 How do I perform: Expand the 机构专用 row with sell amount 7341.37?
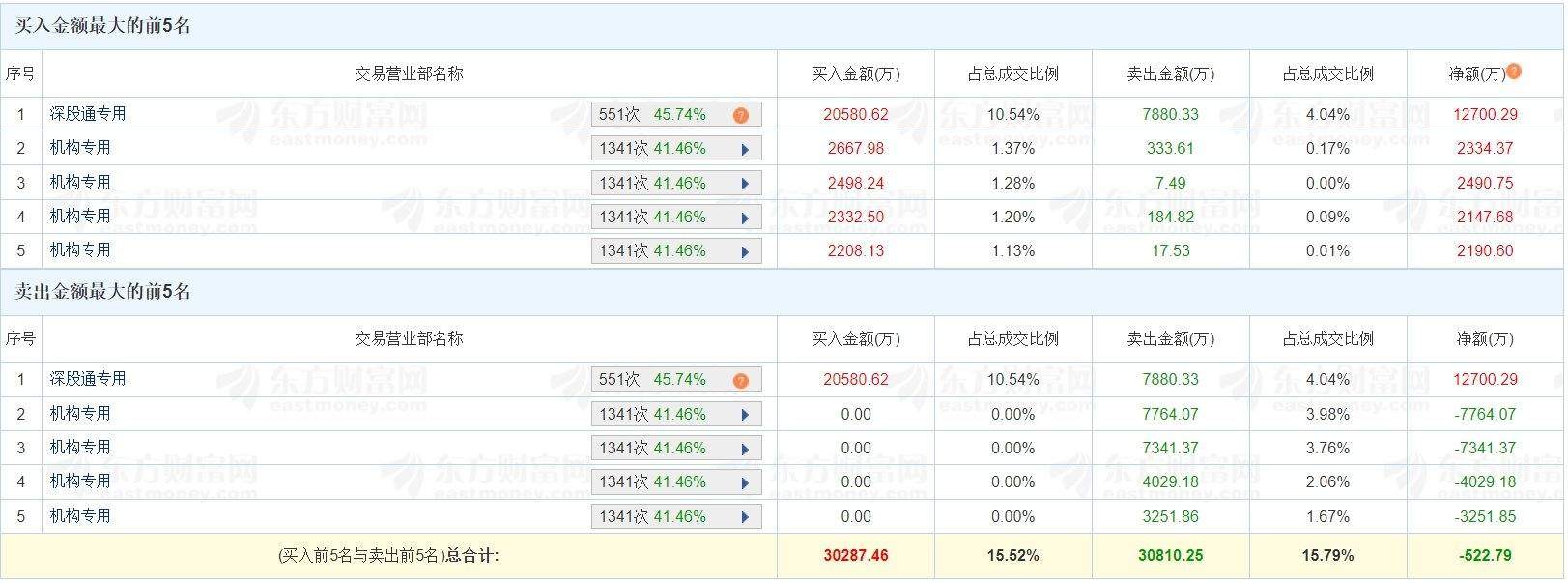pyautogui.click(x=745, y=449)
